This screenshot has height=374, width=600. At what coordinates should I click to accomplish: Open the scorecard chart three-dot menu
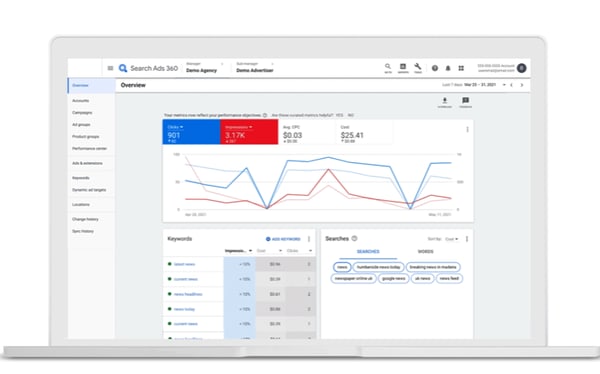(x=467, y=130)
